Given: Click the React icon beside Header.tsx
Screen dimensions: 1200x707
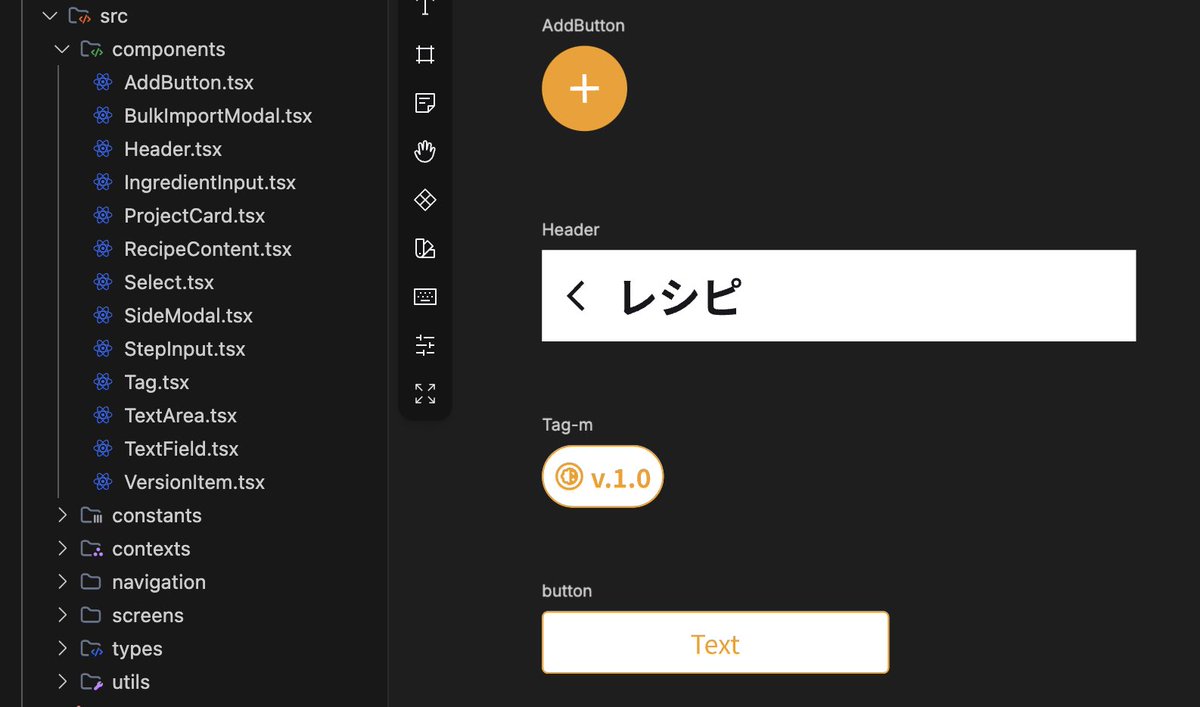Looking at the screenshot, I should (103, 149).
